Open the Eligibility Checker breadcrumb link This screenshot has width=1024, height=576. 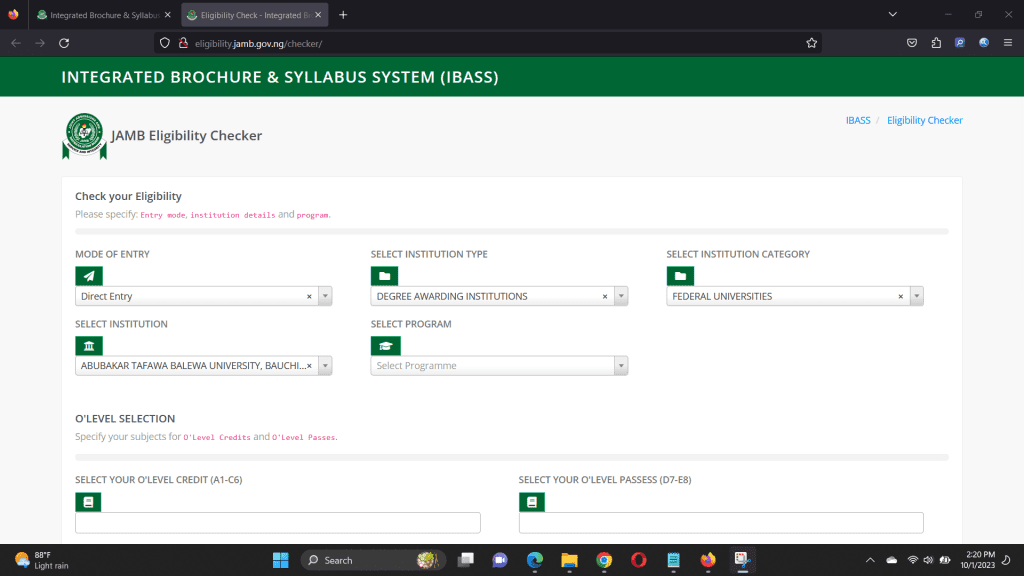[x=924, y=120]
